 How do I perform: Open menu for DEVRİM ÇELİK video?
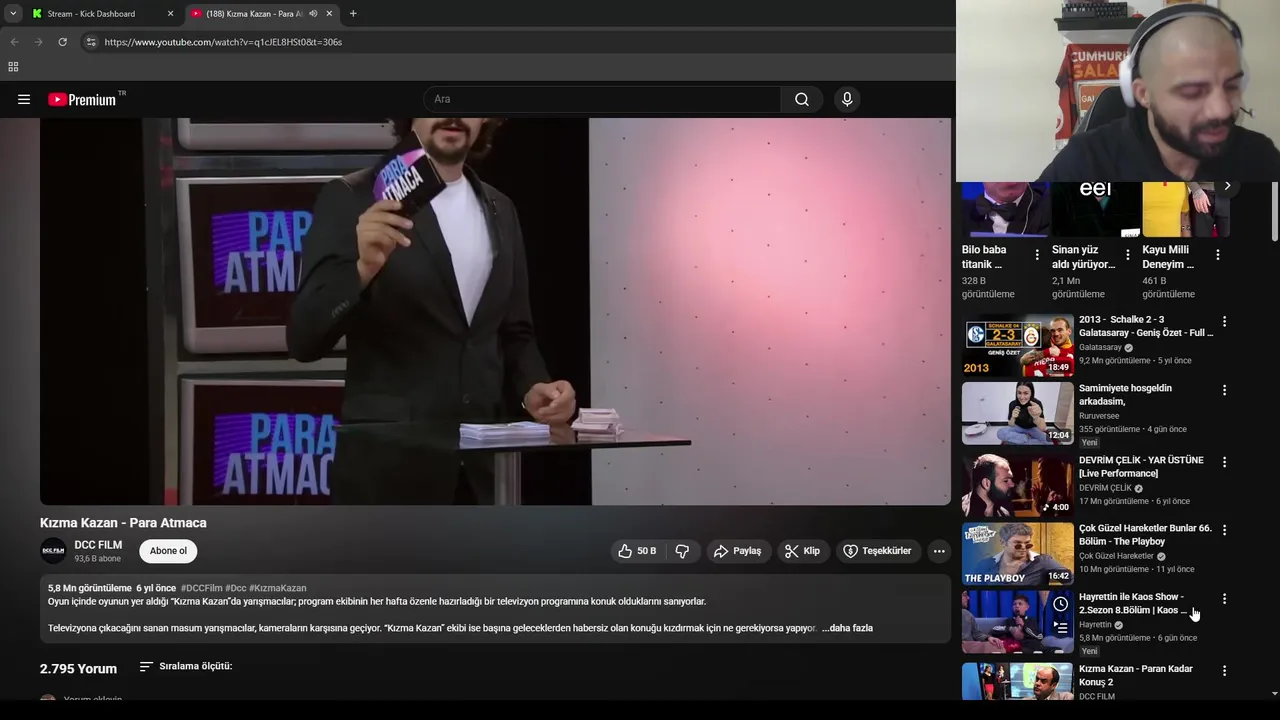pos(1224,462)
